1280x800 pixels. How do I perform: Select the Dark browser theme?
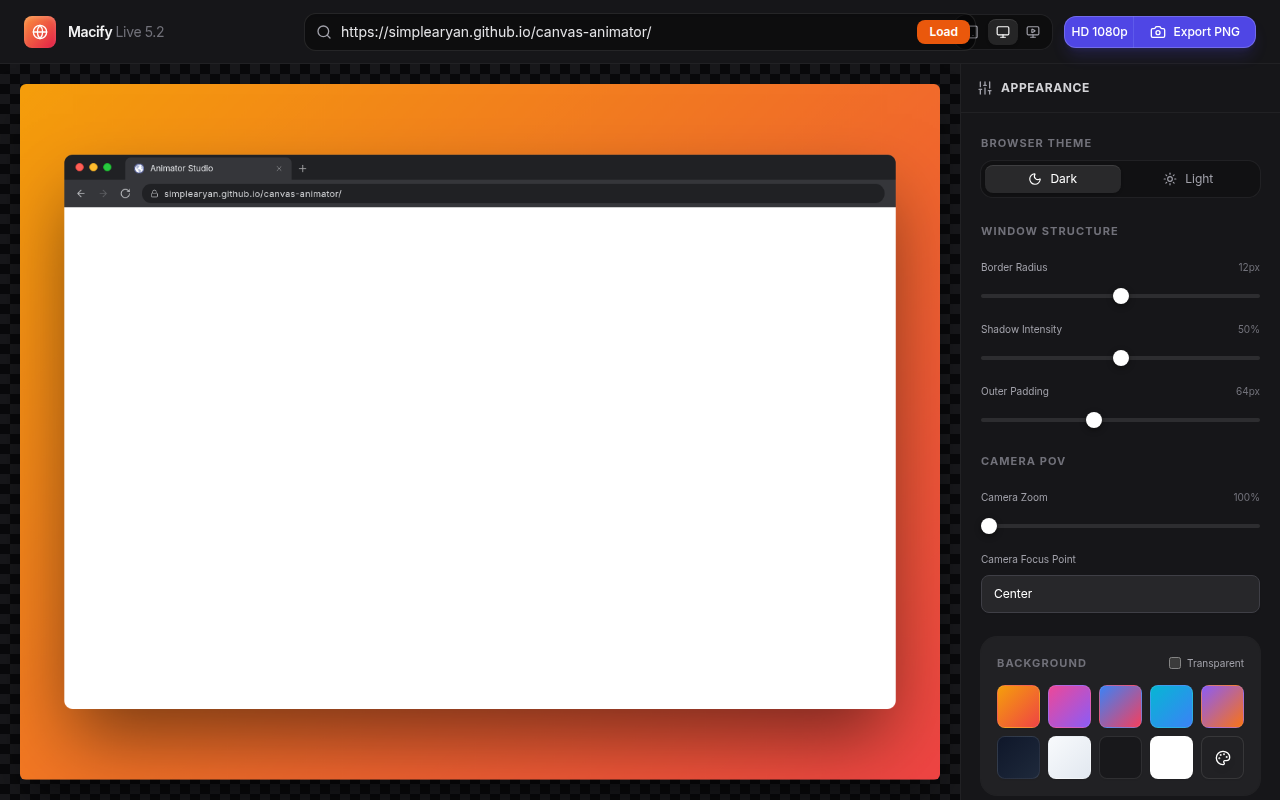(1053, 179)
